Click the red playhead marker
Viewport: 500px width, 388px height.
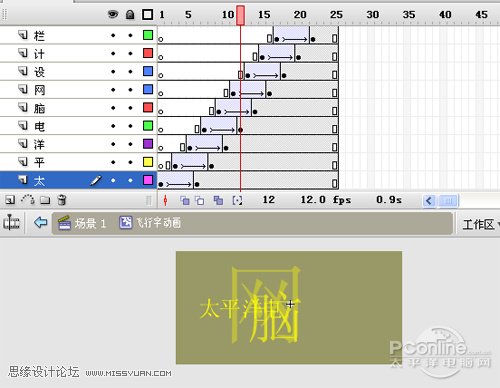coord(240,15)
